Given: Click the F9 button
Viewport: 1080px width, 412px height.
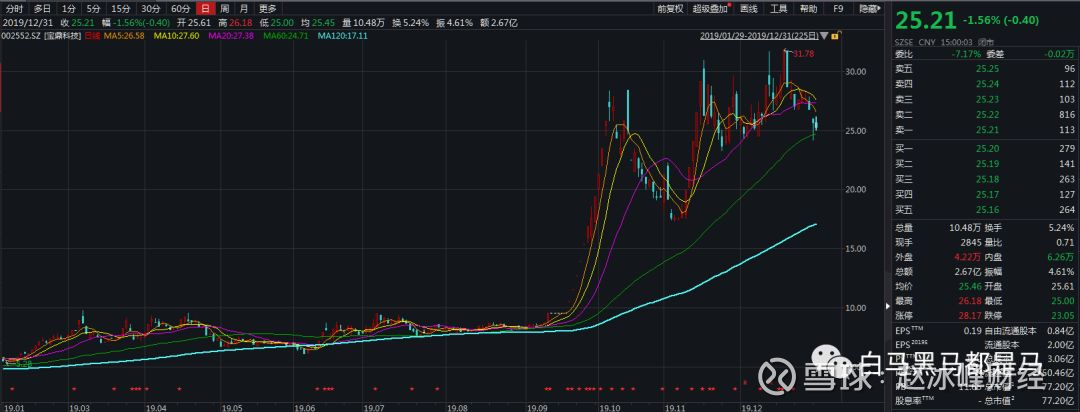Looking at the screenshot, I should click(x=838, y=9).
